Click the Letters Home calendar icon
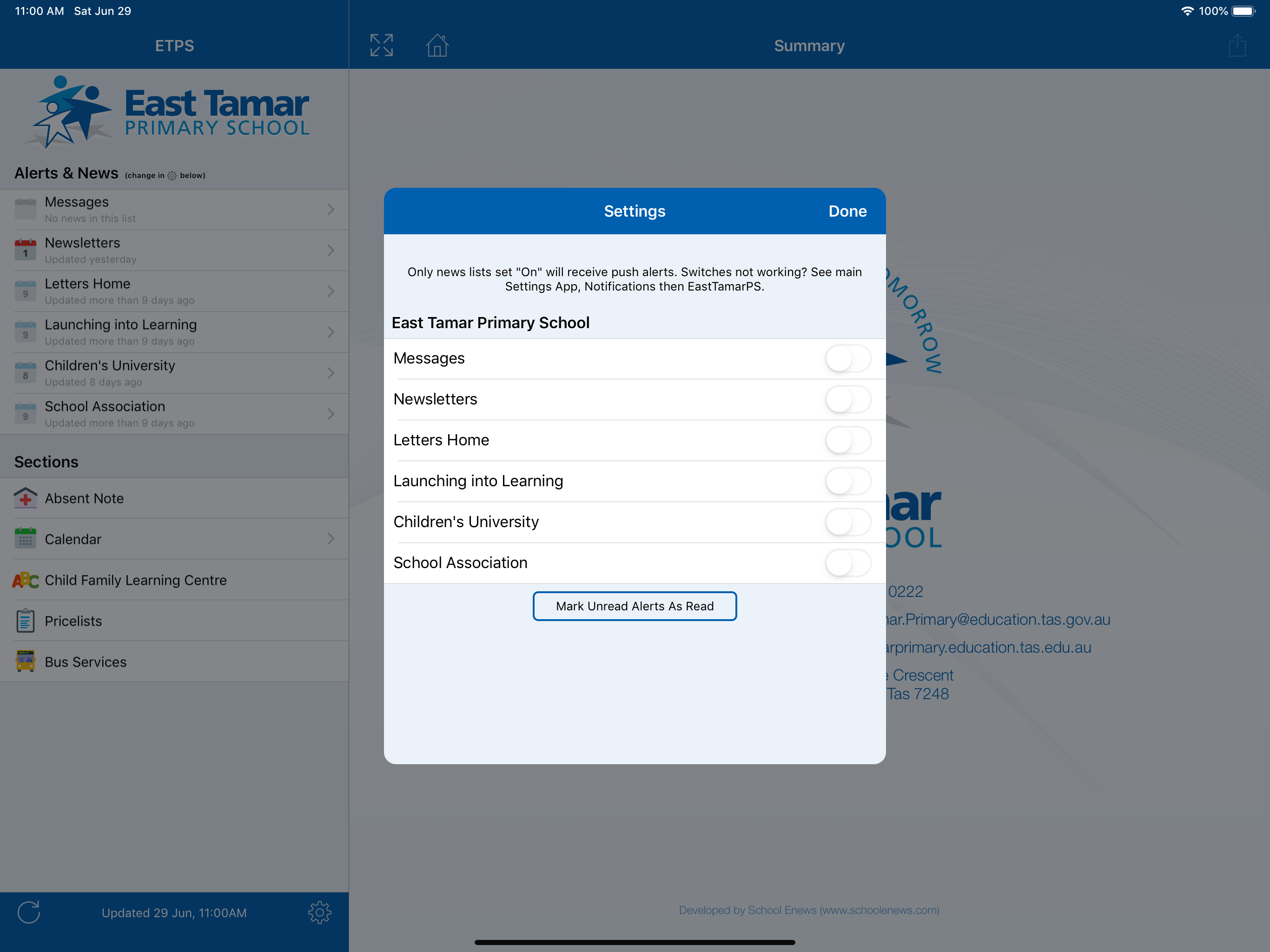 tap(25, 291)
